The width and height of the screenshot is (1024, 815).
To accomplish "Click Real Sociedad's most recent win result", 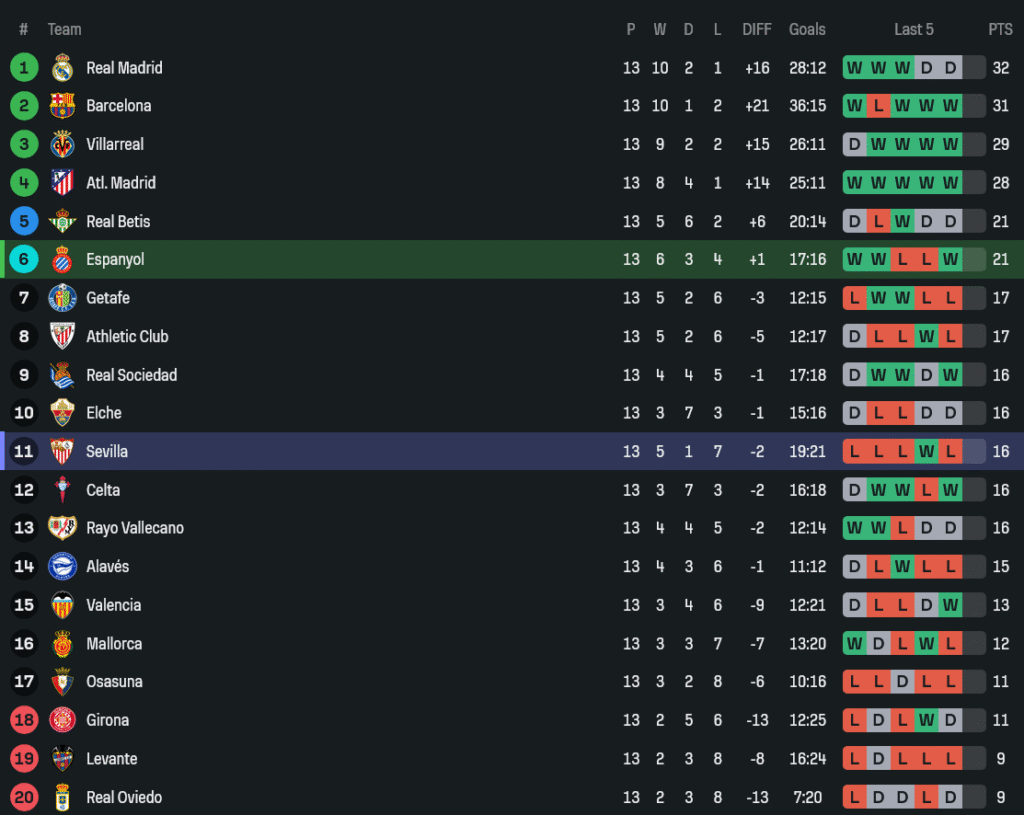I will (950, 375).
